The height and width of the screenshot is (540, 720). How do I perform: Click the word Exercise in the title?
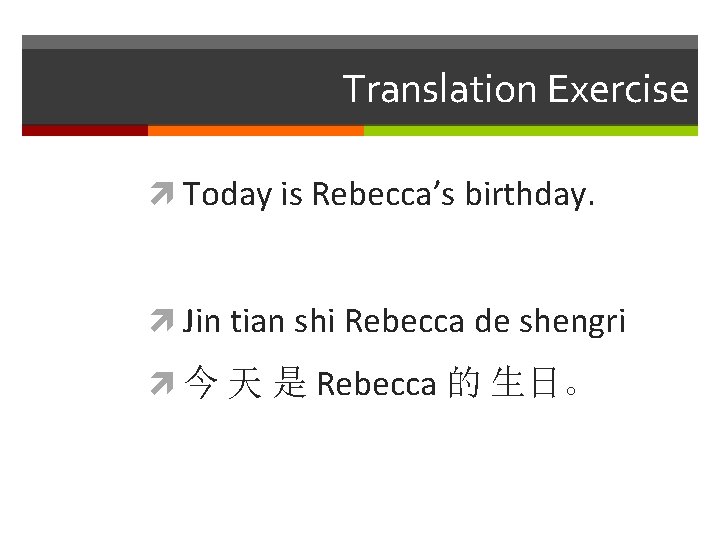click(618, 89)
